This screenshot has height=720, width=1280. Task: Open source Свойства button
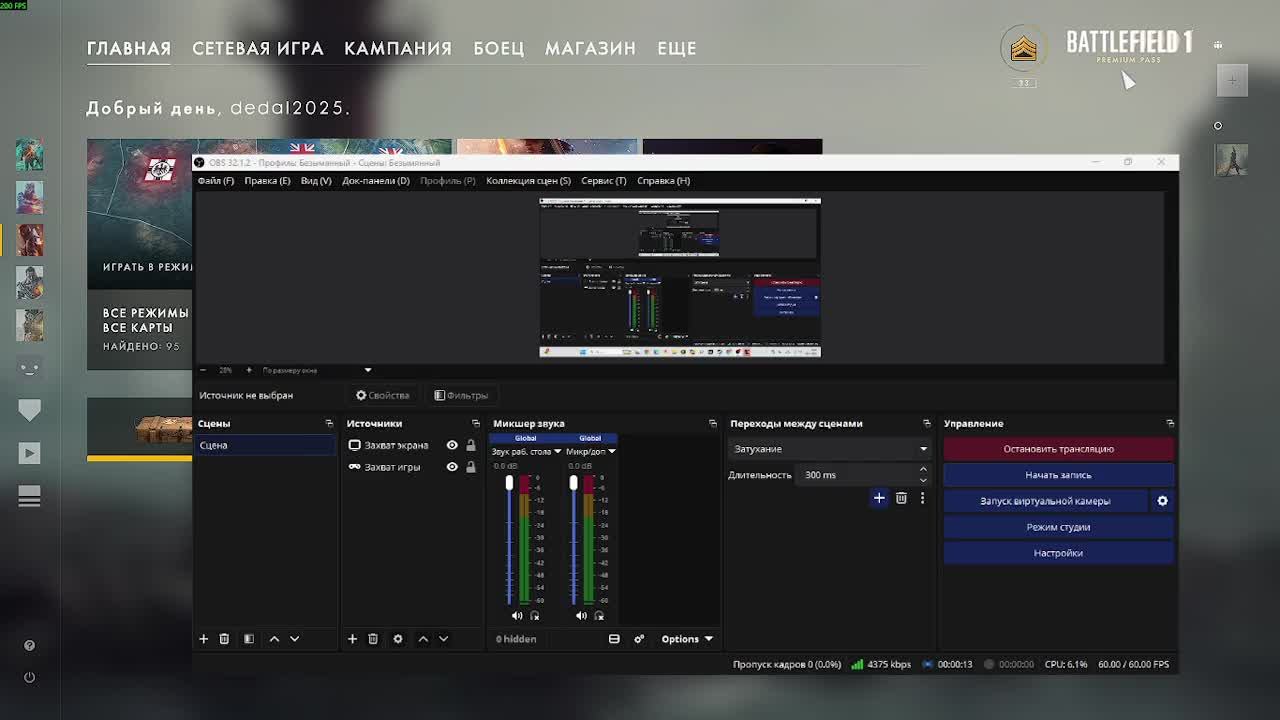pos(383,395)
